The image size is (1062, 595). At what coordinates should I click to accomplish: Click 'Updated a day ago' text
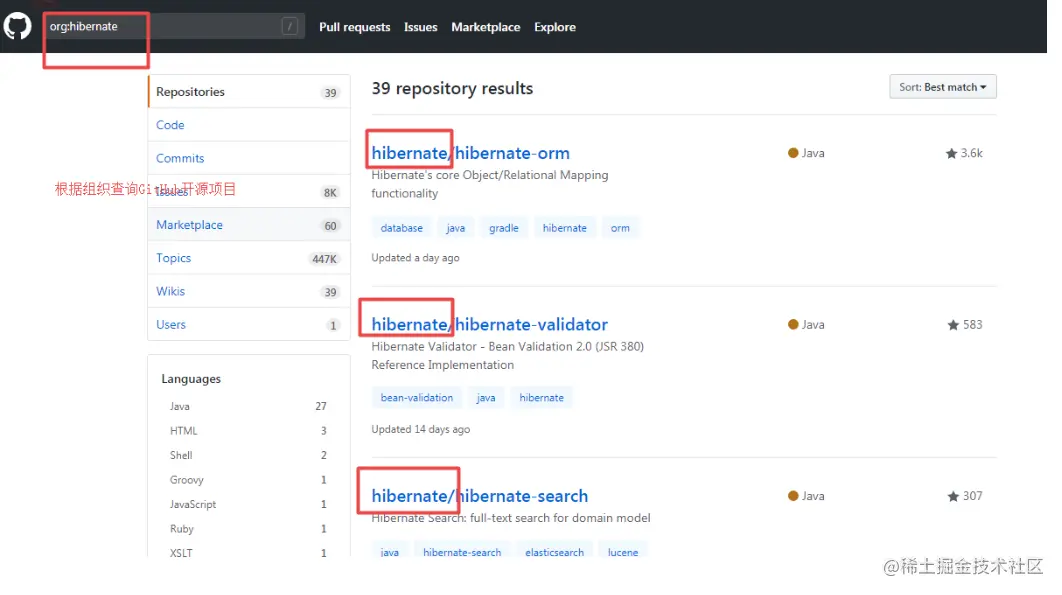coord(415,258)
